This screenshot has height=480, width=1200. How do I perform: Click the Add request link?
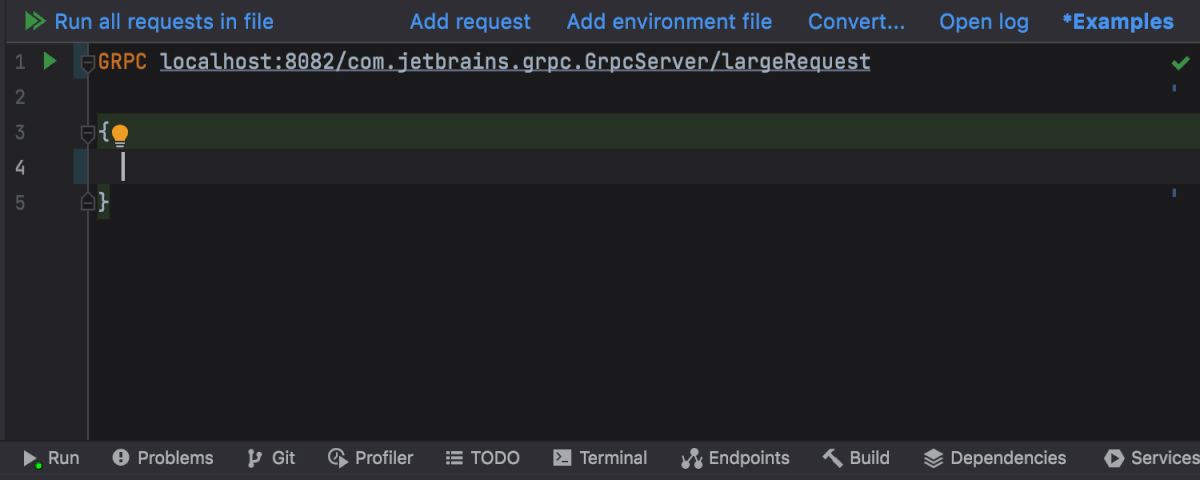click(470, 21)
